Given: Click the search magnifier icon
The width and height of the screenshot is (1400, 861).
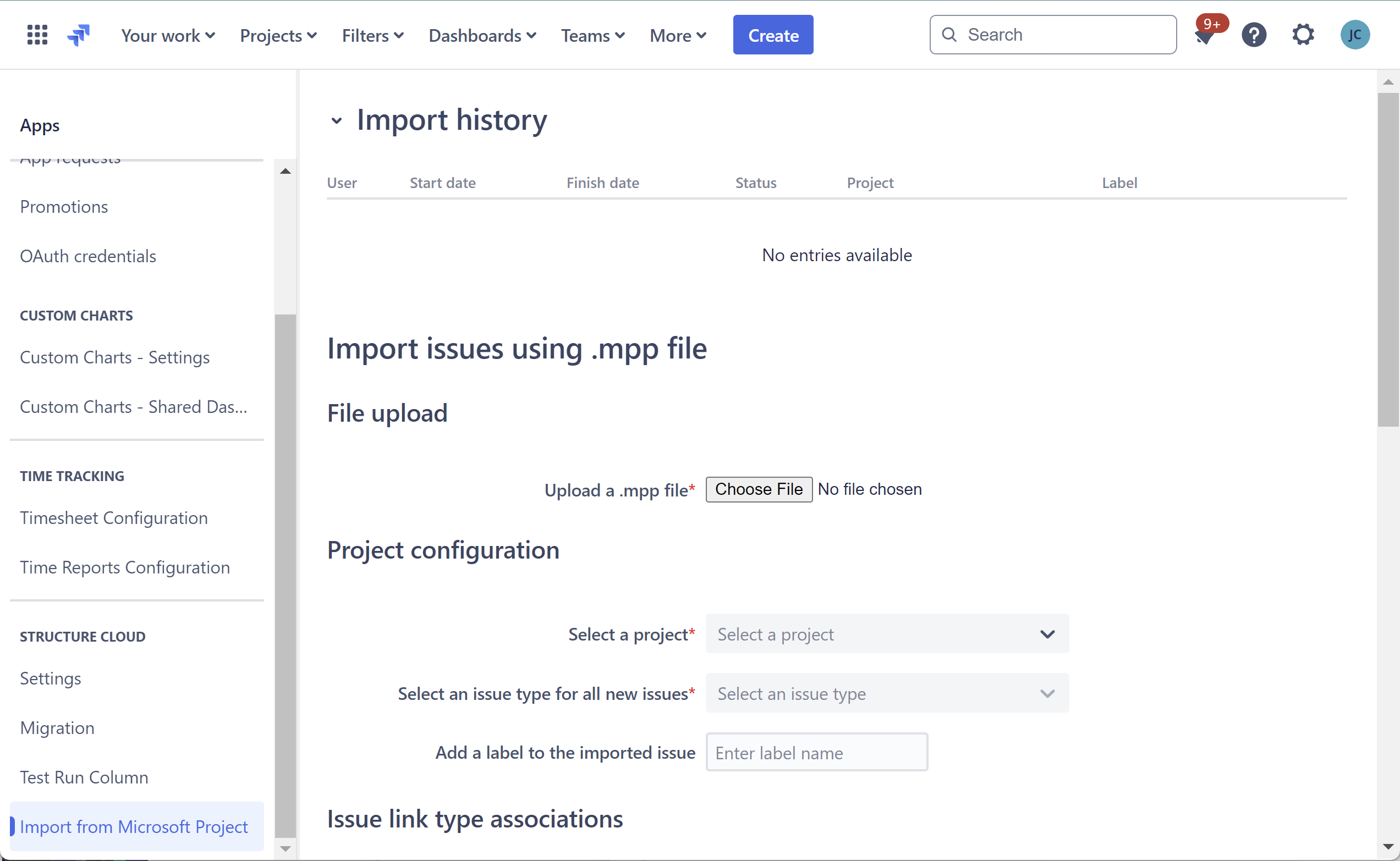Looking at the screenshot, I should click(x=949, y=35).
